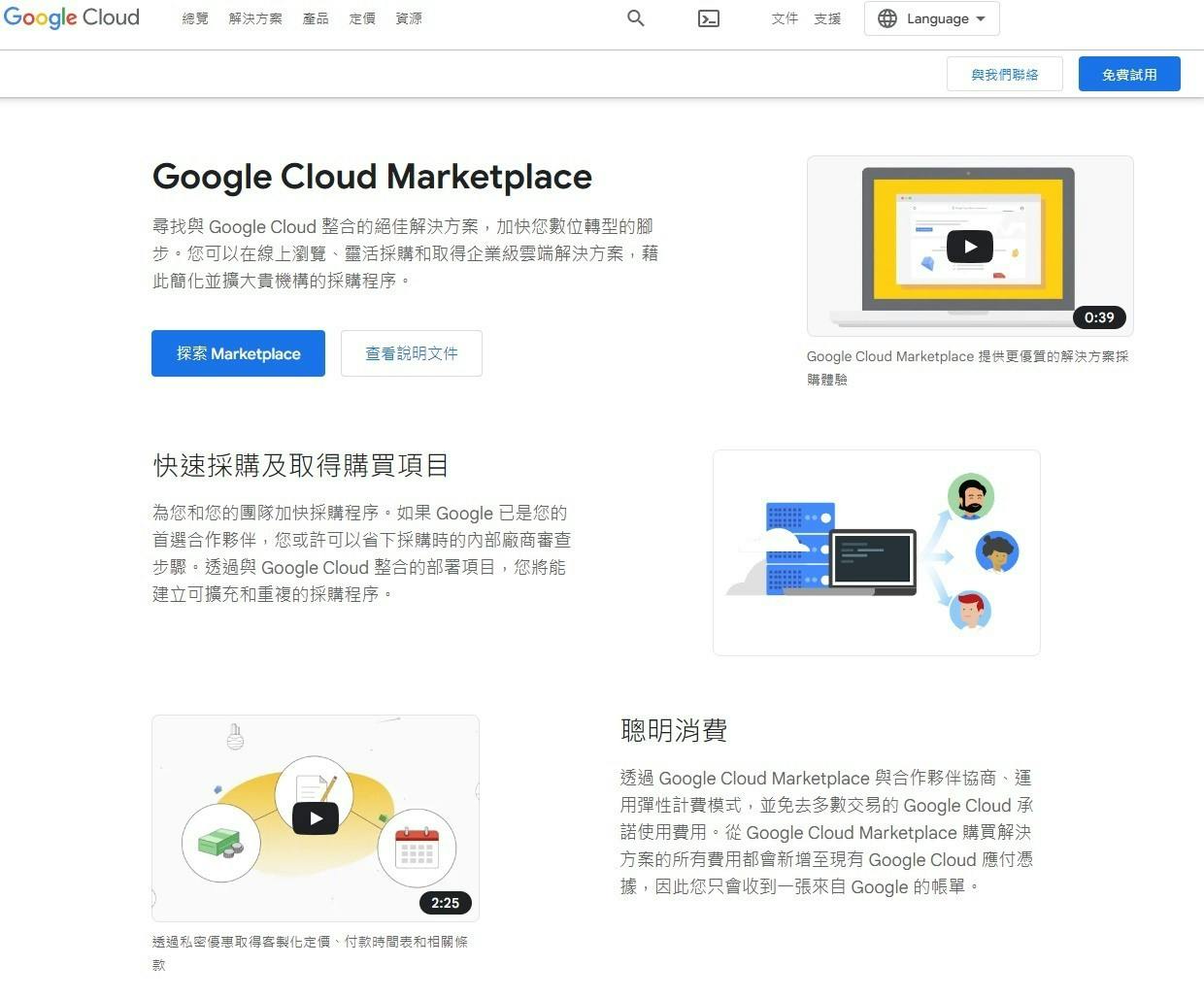Play the 0:39 Marketplace intro video
This screenshot has height=999, width=1204.
click(x=970, y=247)
